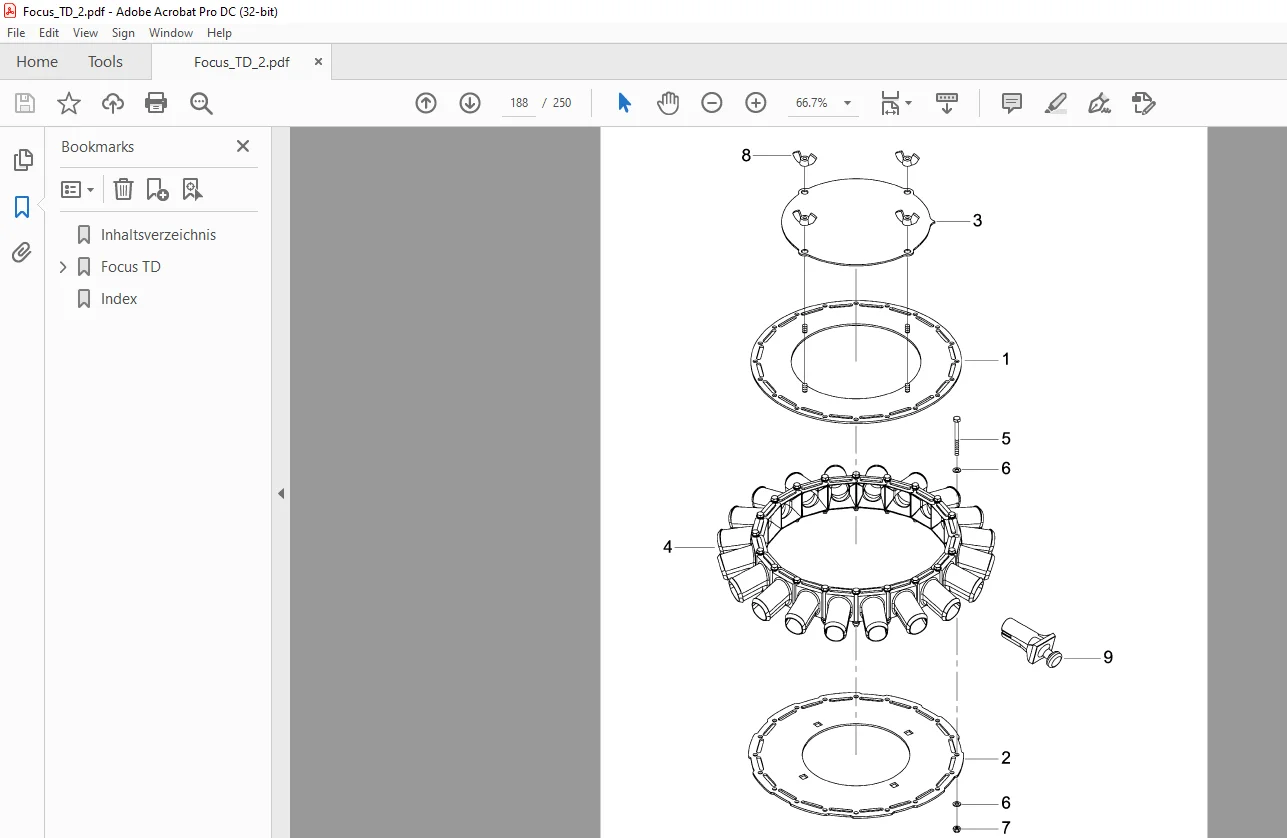
Task: Choose the arrow Selection tool
Action: click(x=625, y=103)
